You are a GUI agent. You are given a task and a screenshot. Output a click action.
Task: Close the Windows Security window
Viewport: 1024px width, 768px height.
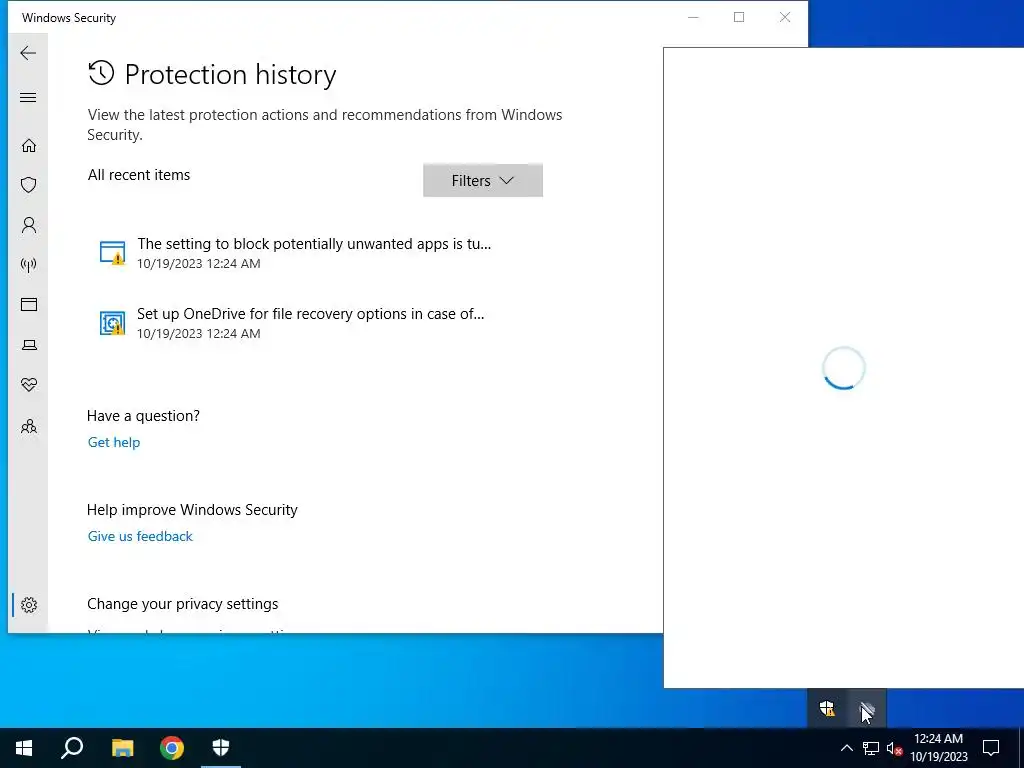(785, 17)
